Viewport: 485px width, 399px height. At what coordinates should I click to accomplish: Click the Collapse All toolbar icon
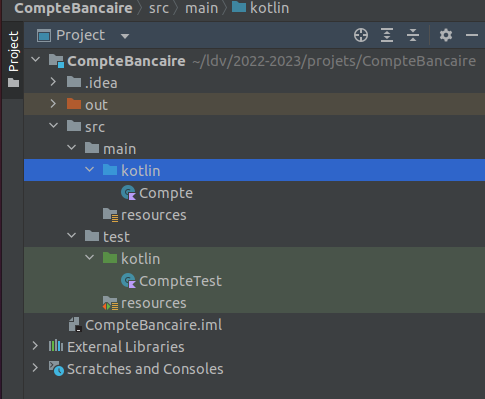413,35
